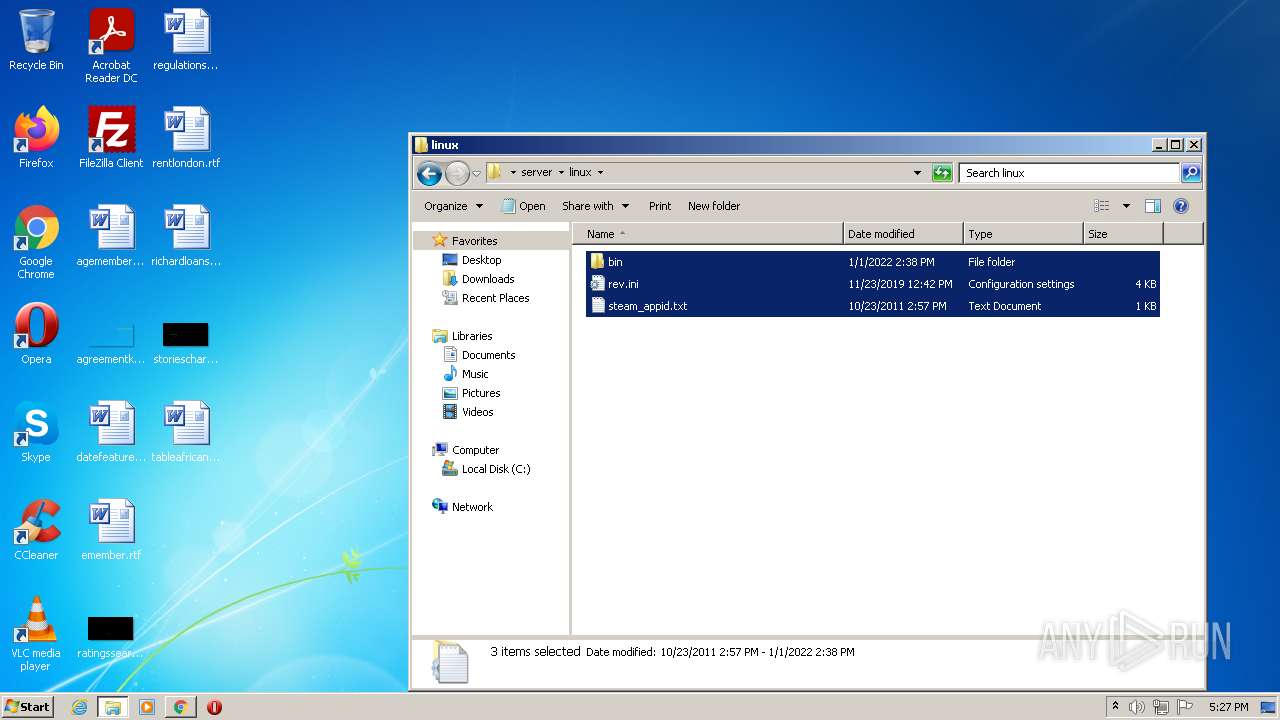Open Google Chrome desktop shortcut

36,242
